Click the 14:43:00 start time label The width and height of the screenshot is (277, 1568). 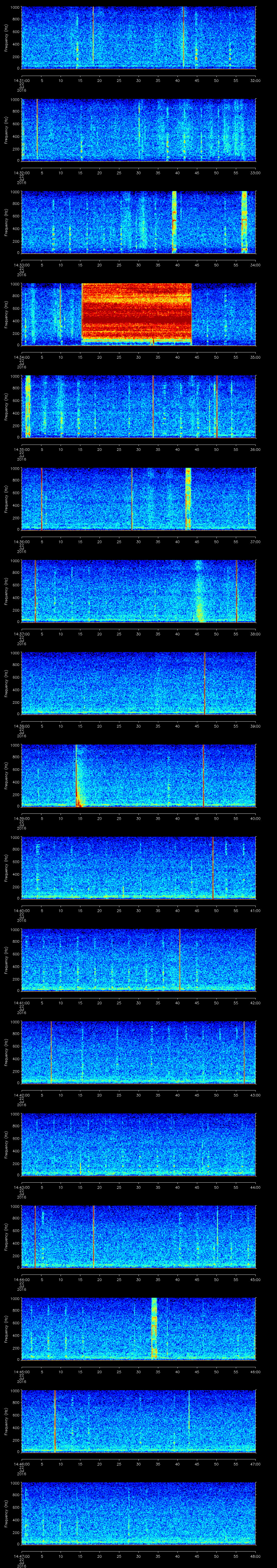click(21, 1187)
